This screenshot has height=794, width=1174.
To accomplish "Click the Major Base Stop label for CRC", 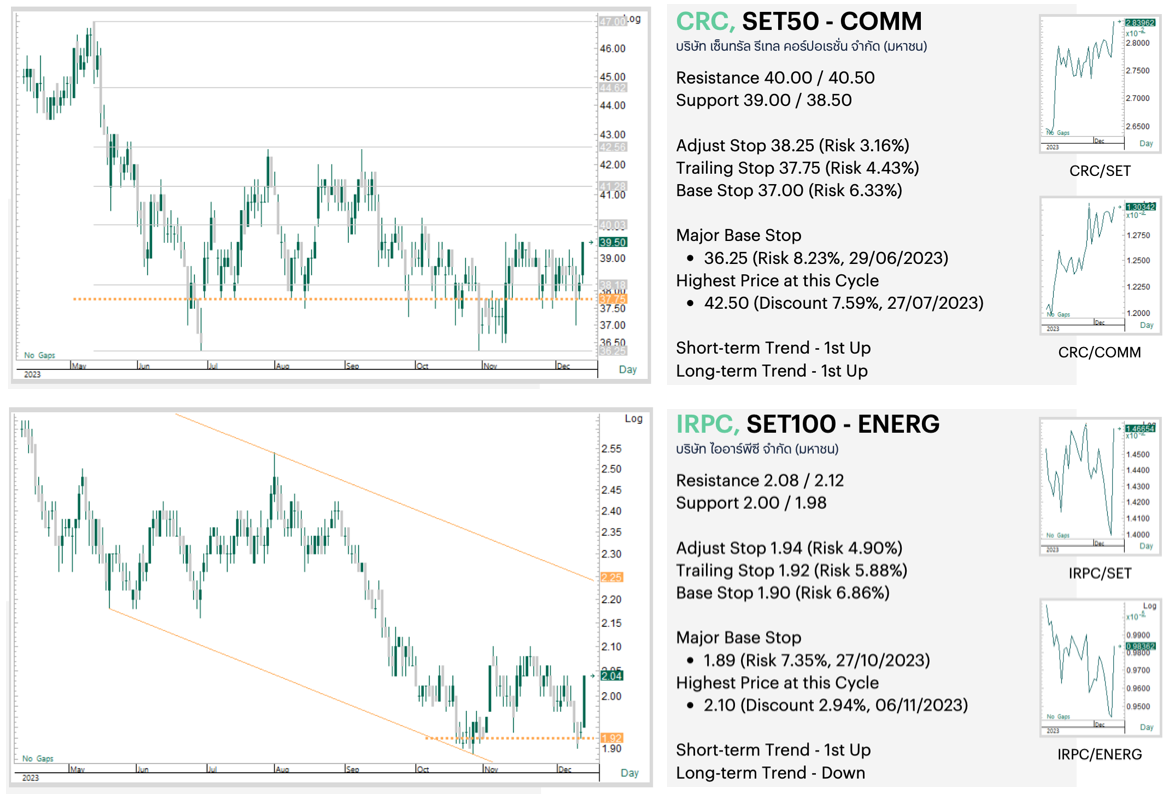I will pos(738,235).
